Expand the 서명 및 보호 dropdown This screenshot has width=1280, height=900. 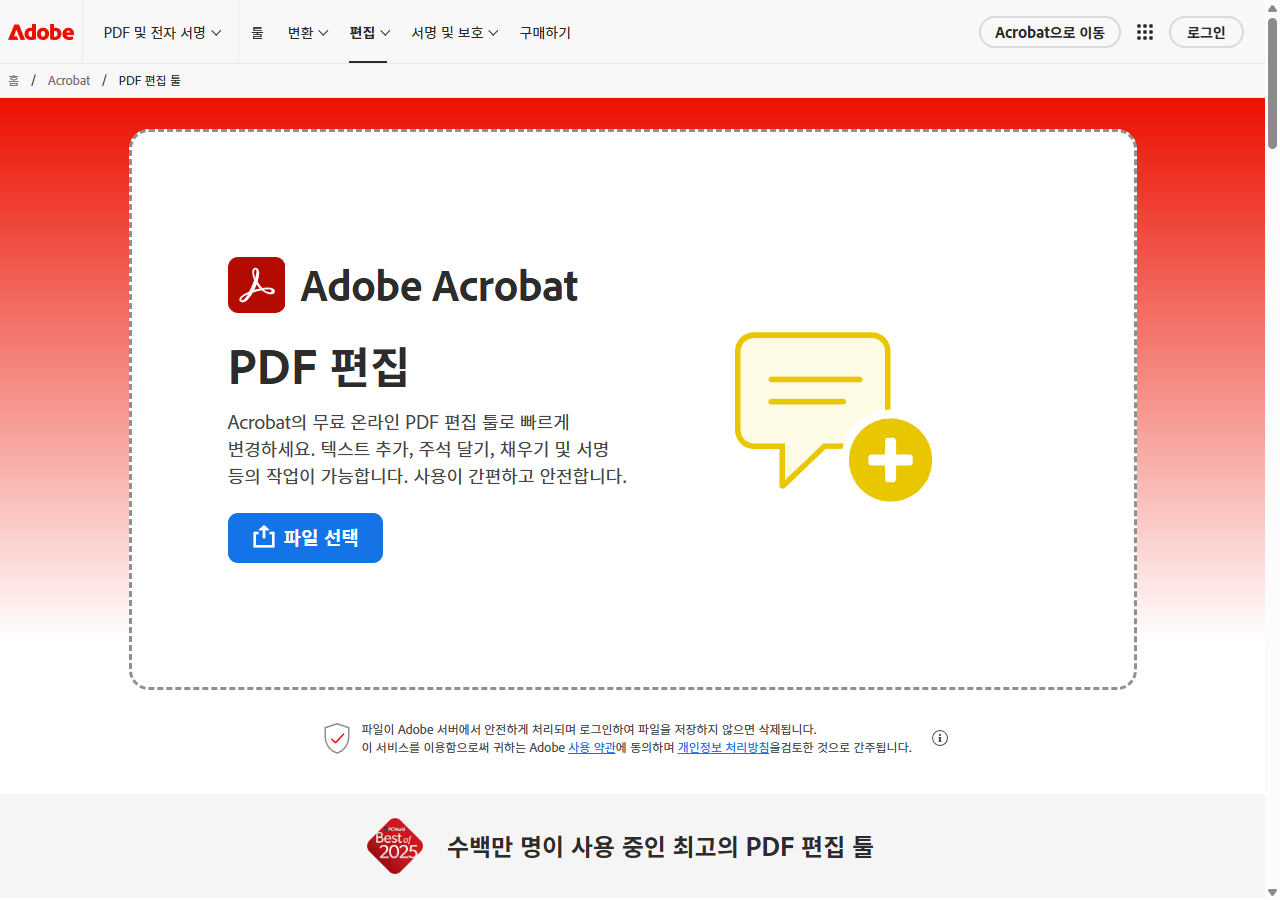point(455,31)
